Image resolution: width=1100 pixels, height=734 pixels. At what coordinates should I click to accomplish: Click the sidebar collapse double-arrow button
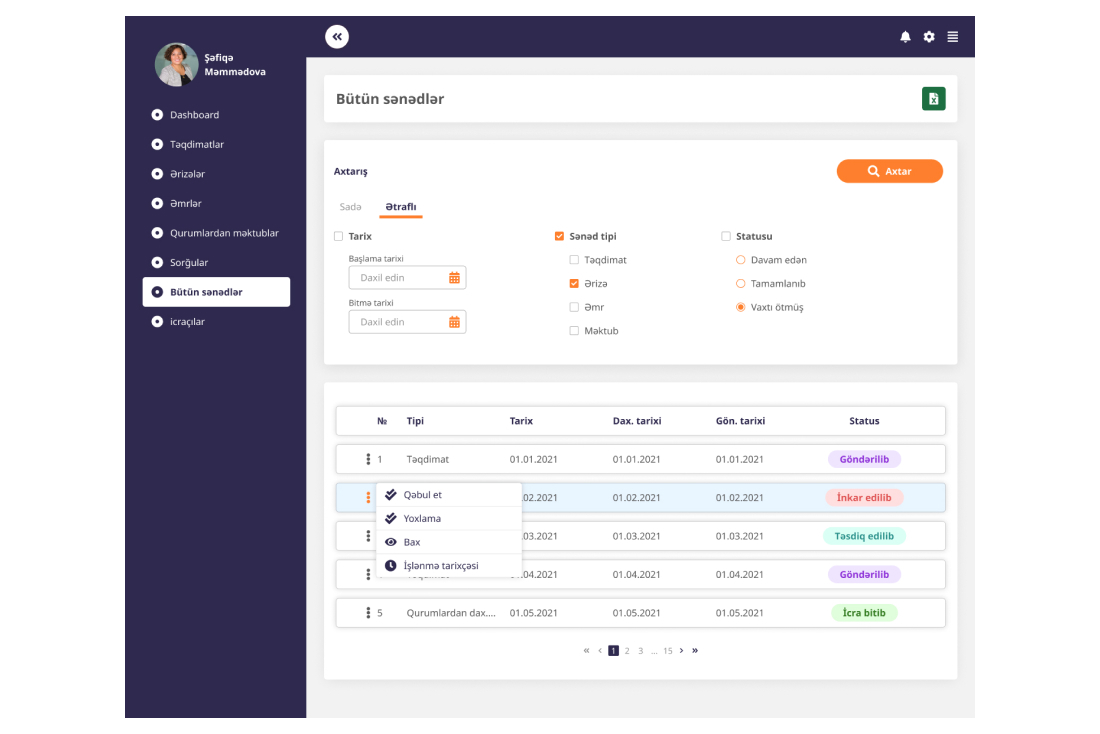[x=337, y=37]
